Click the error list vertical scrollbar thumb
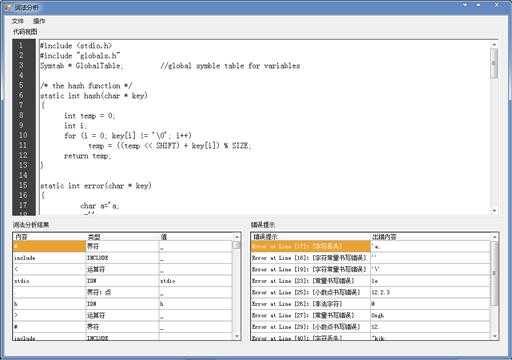 [495, 273]
